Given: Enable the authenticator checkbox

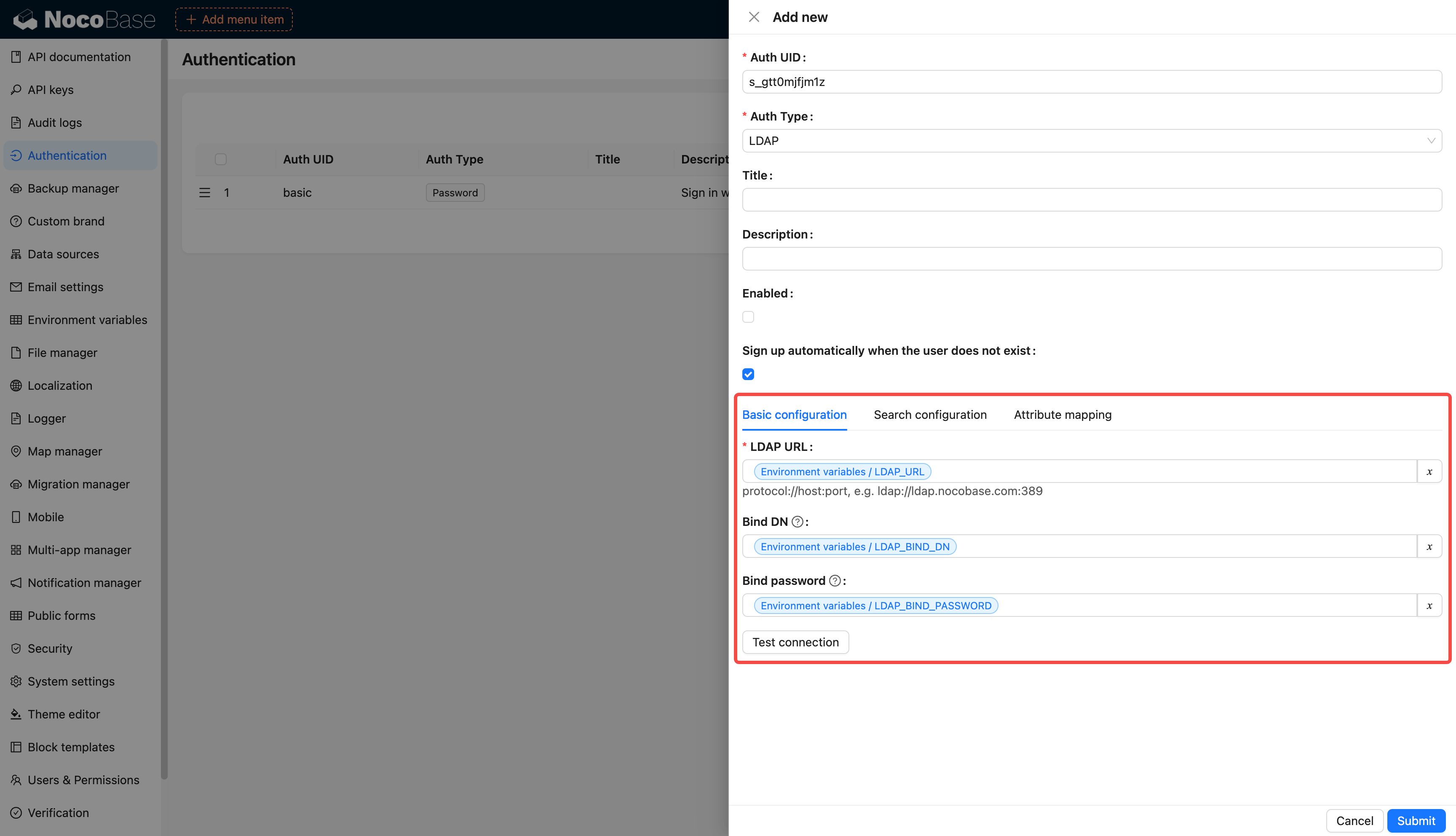Looking at the screenshot, I should click(x=748, y=317).
